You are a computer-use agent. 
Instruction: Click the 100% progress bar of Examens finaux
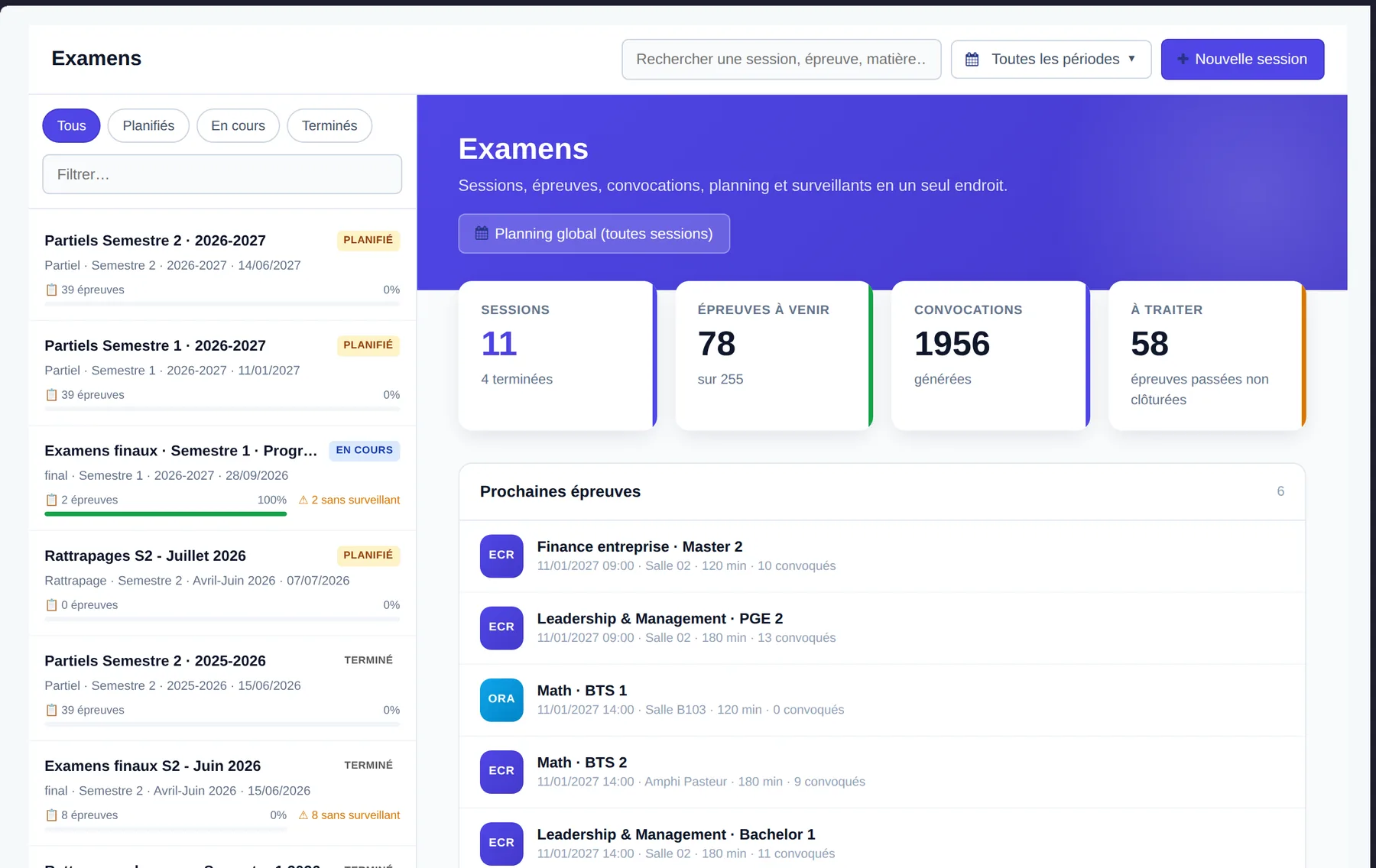(x=166, y=514)
